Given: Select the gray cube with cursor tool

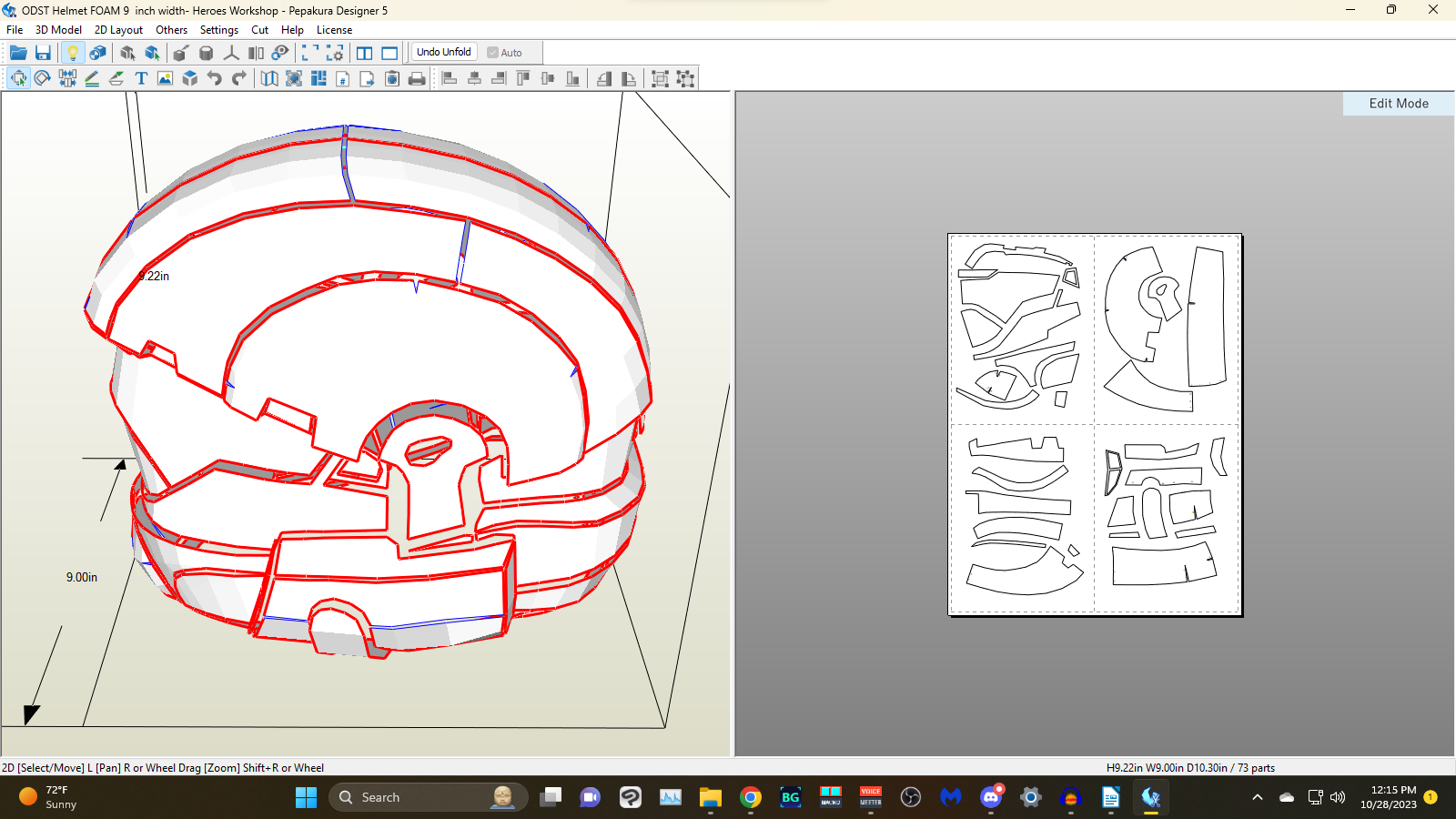Looking at the screenshot, I should tap(127, 53).
